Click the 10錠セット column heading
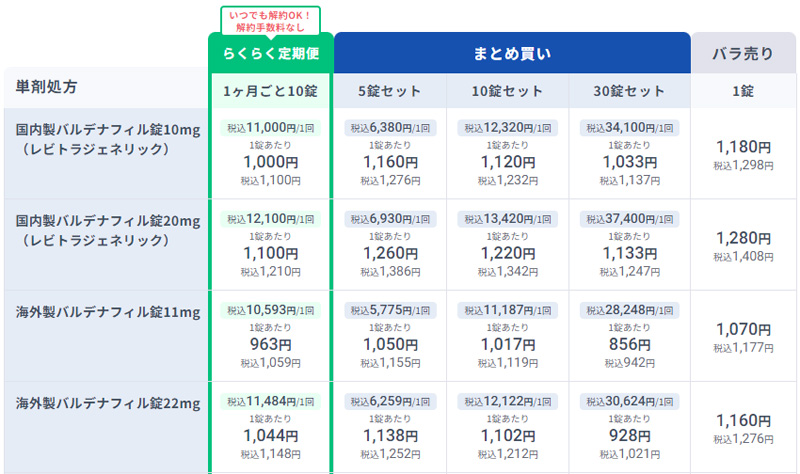This screenshot has width=800, height=474. tap(510, 91)
